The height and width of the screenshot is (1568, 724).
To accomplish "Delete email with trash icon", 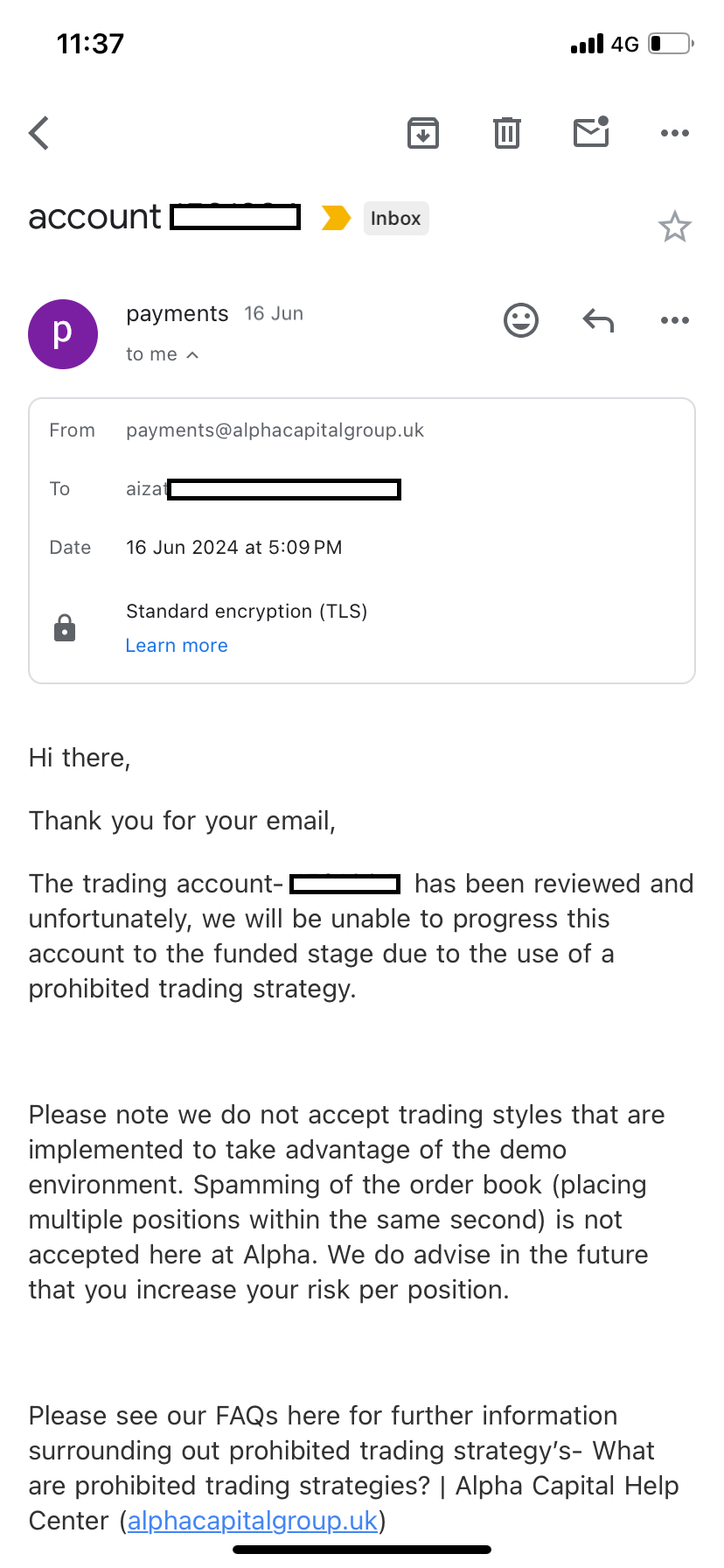I will [x=507, y=133].
